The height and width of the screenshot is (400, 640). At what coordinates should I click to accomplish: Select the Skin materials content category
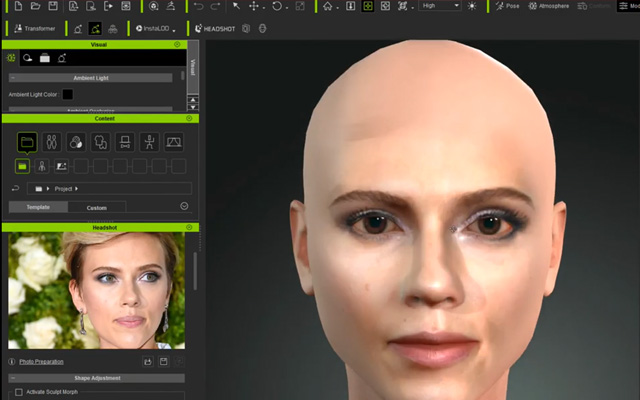point(76,142)
